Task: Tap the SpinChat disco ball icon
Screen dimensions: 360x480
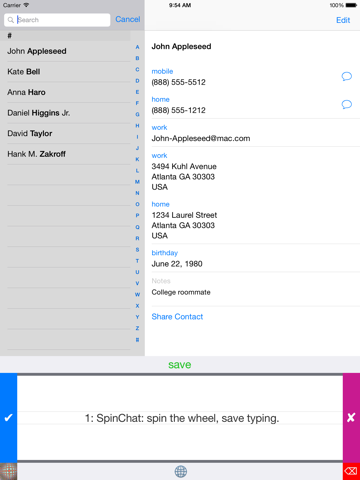Action: point(8,471)
